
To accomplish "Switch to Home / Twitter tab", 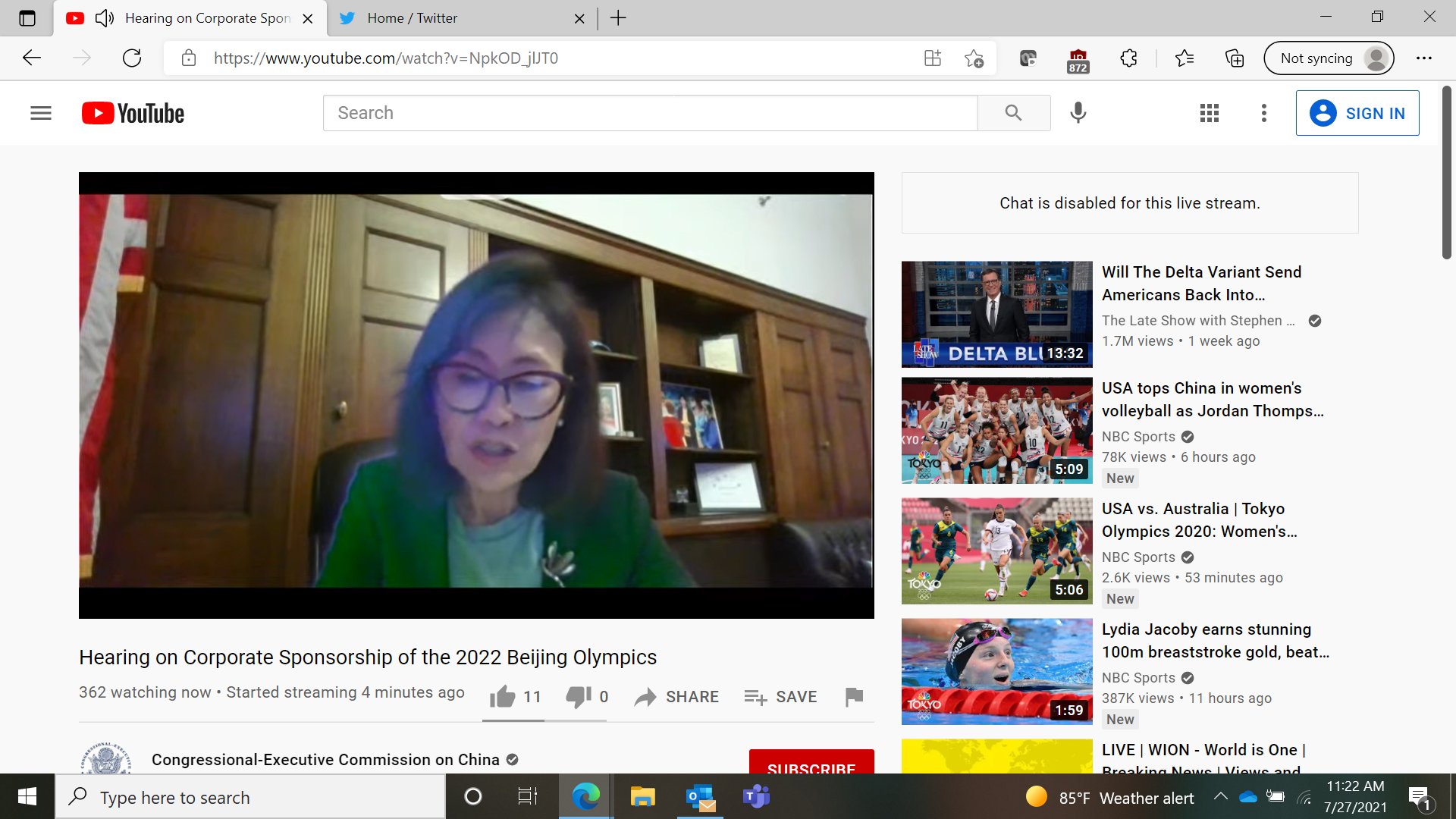I will coord(413,18).
